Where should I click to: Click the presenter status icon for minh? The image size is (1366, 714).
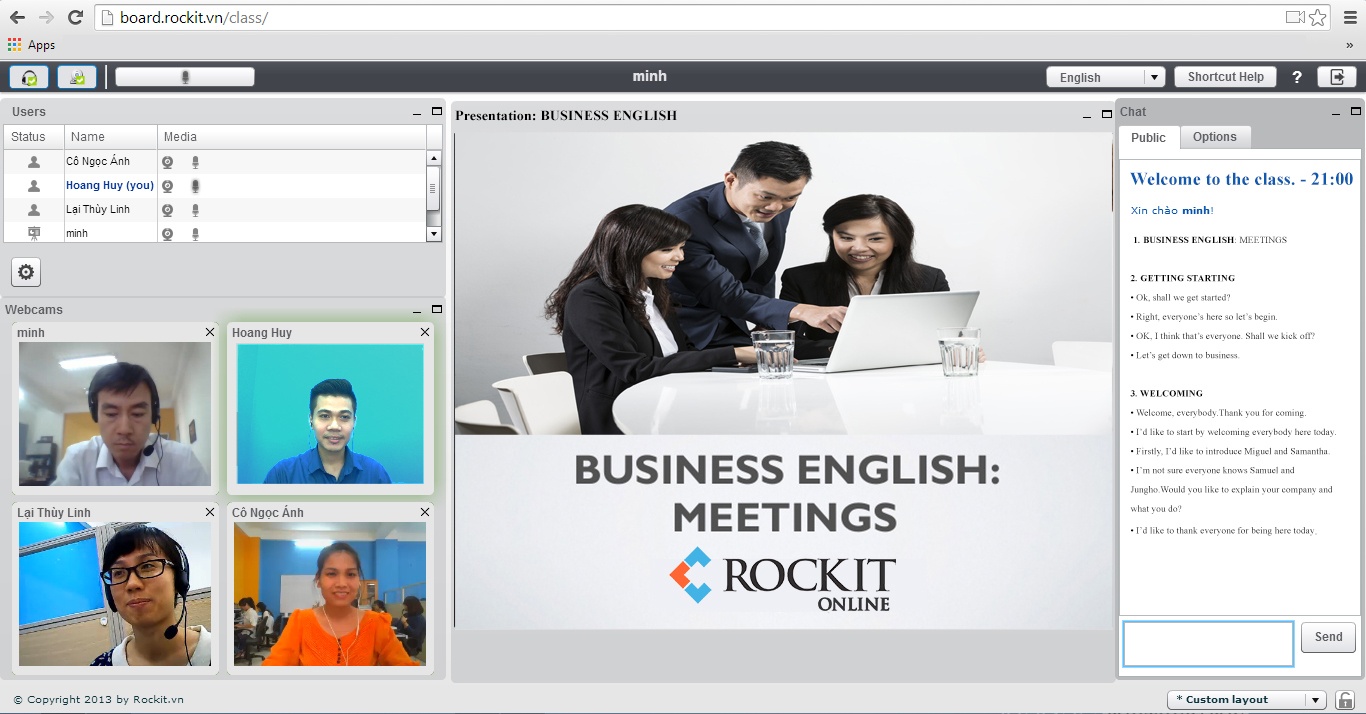point(34,233)
